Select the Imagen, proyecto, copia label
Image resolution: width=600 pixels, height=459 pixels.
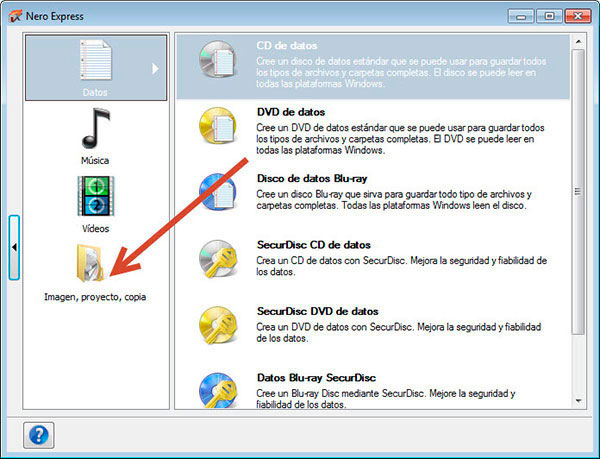pyautogui.click(x=95, y=297)
